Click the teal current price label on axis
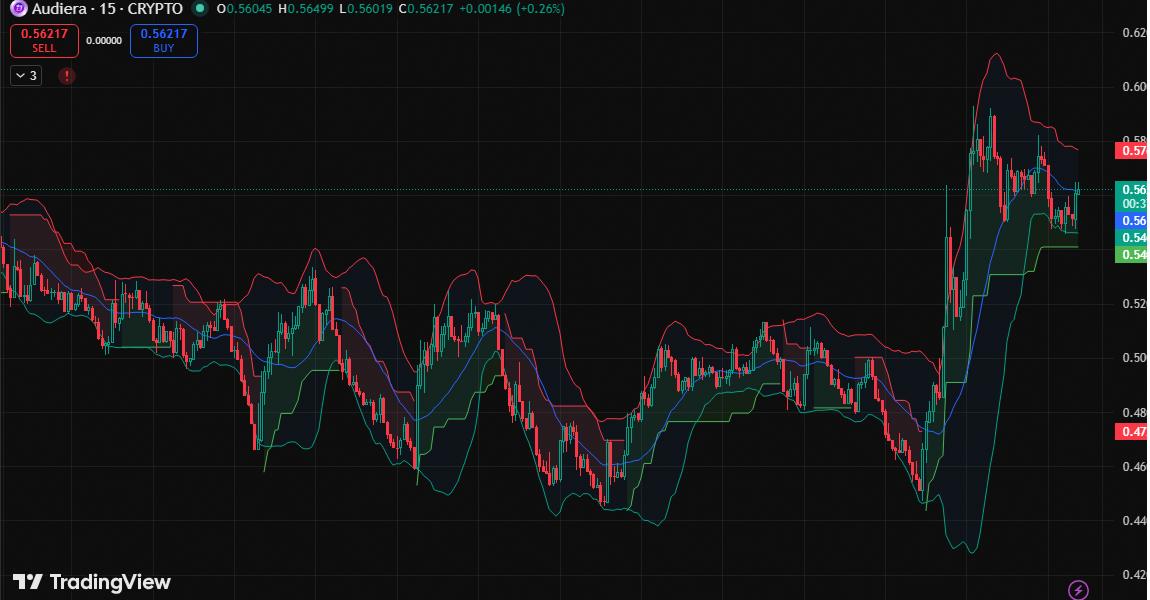The image size is (1150, 600). 1132,189
